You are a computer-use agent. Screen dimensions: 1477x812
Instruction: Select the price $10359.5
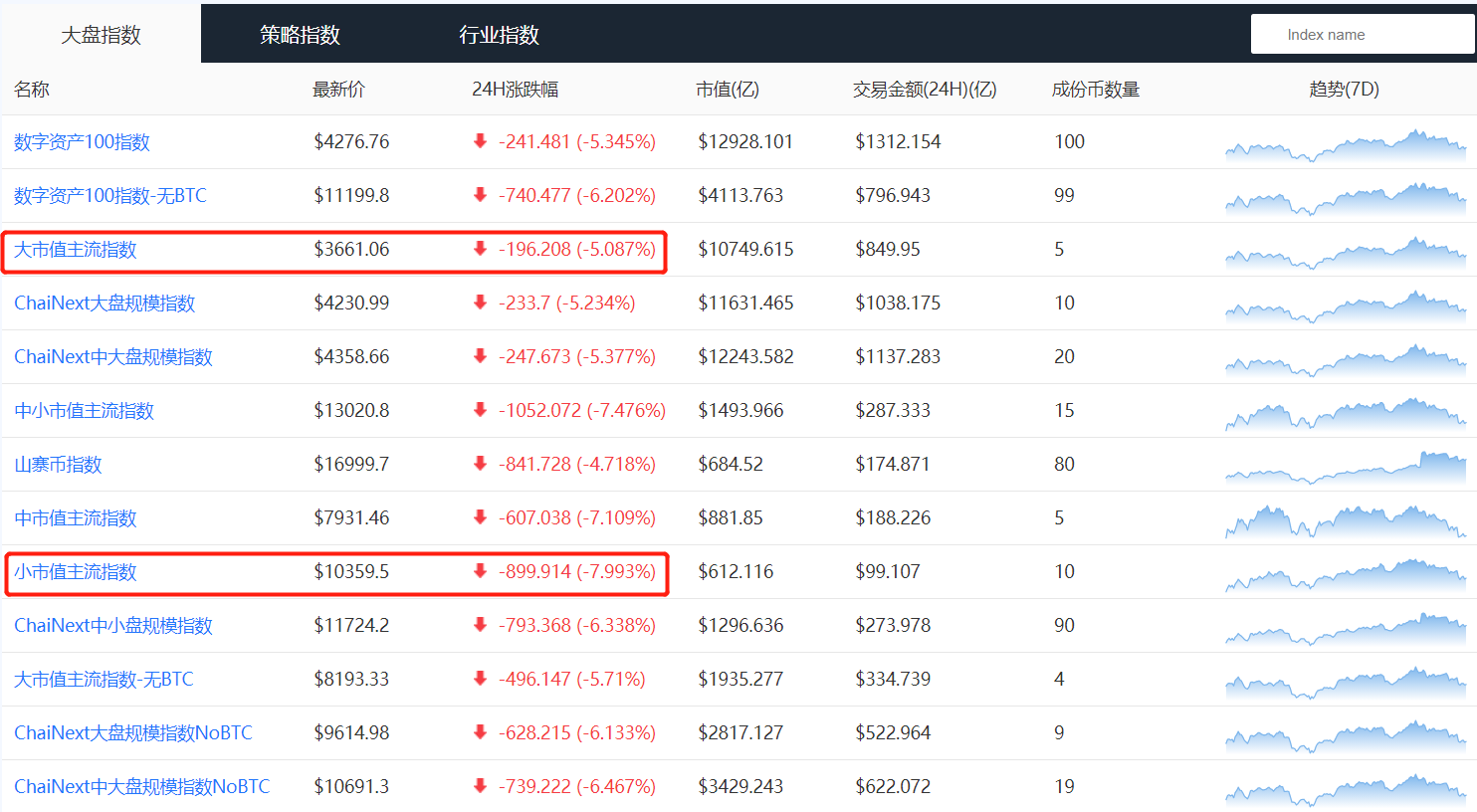[x=351, y=572]
